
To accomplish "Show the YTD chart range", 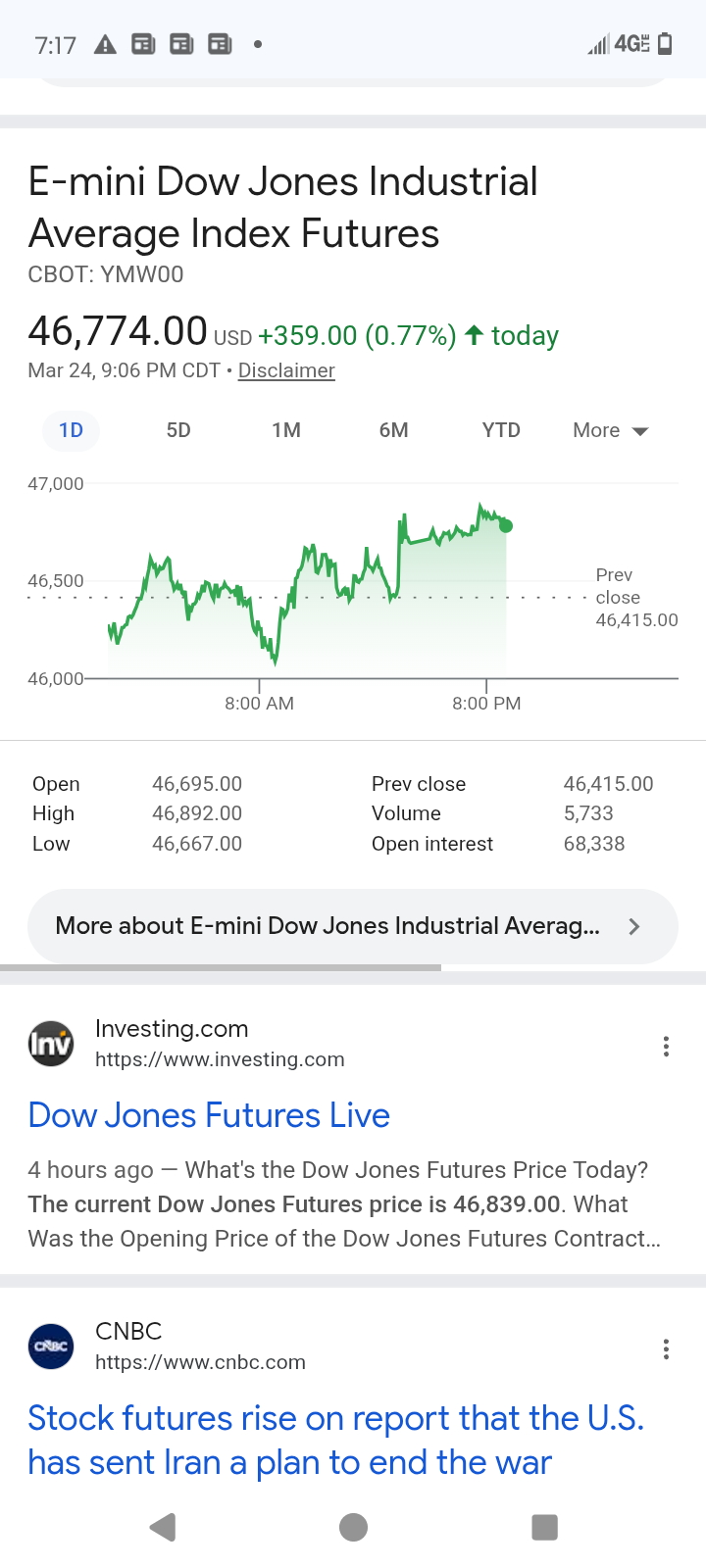I will coord(501,430).
